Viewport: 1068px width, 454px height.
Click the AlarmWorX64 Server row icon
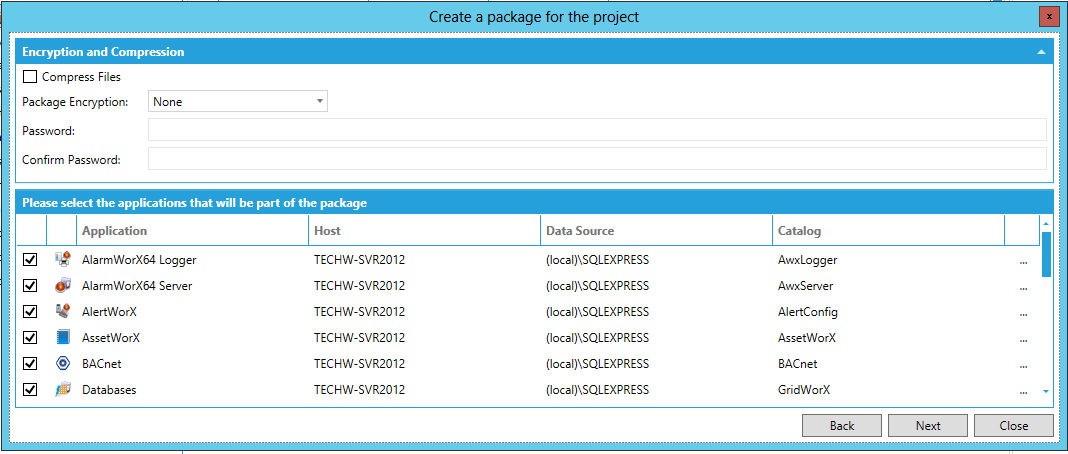62,286
